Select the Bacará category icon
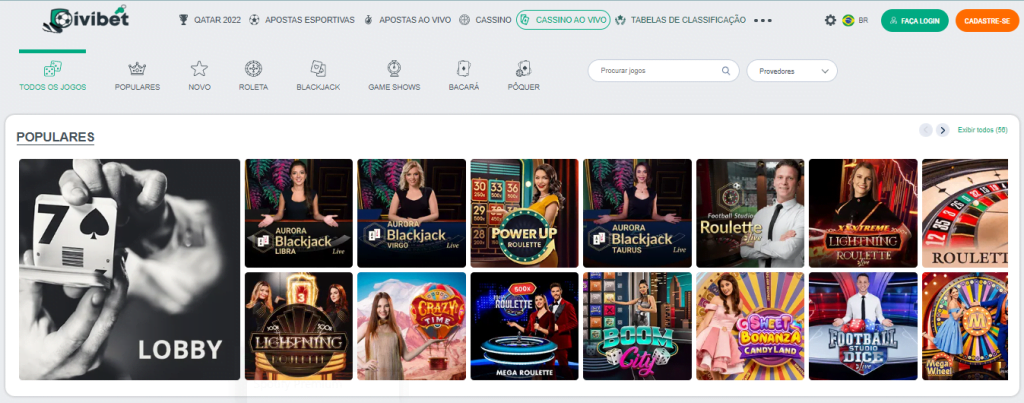 (463, 69)
